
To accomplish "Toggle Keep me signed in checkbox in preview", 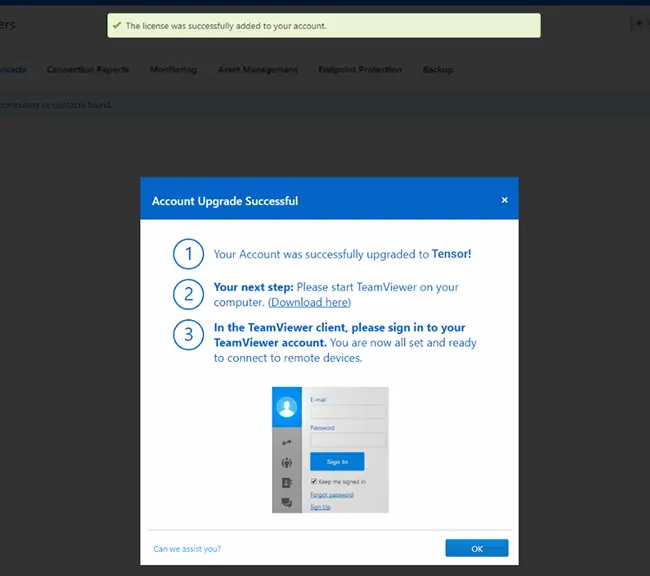I will [x=314, y=481].
